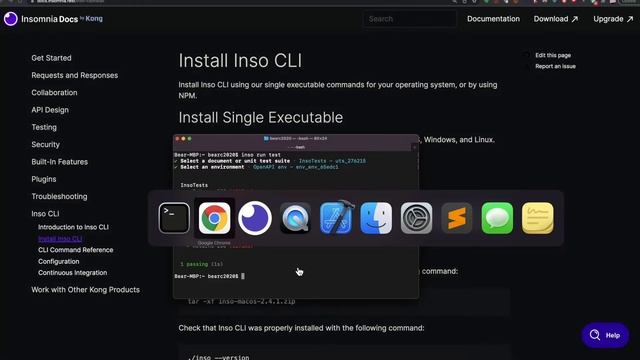Expand Built-In Features sidebar section

60,162
